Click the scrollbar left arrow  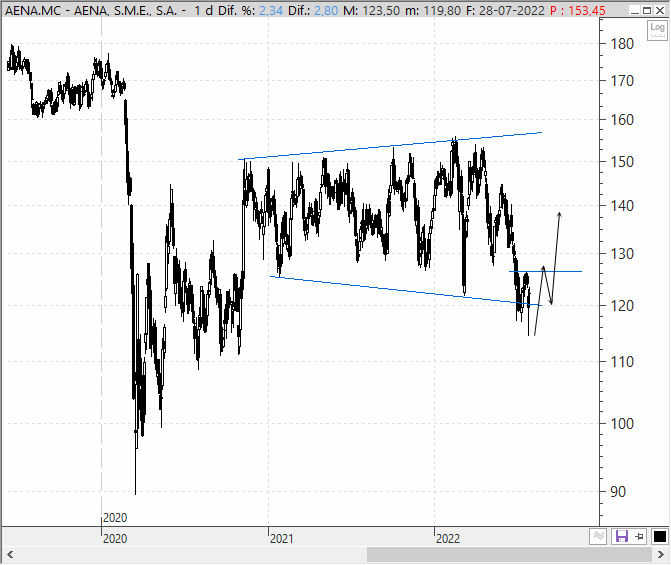click(10, 555)
